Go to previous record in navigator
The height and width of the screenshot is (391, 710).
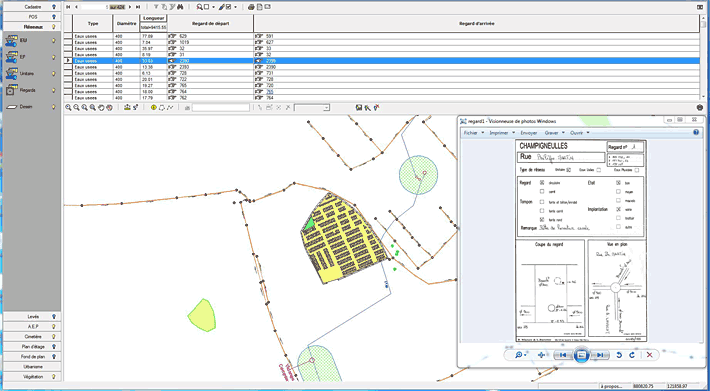click(76, 7)
